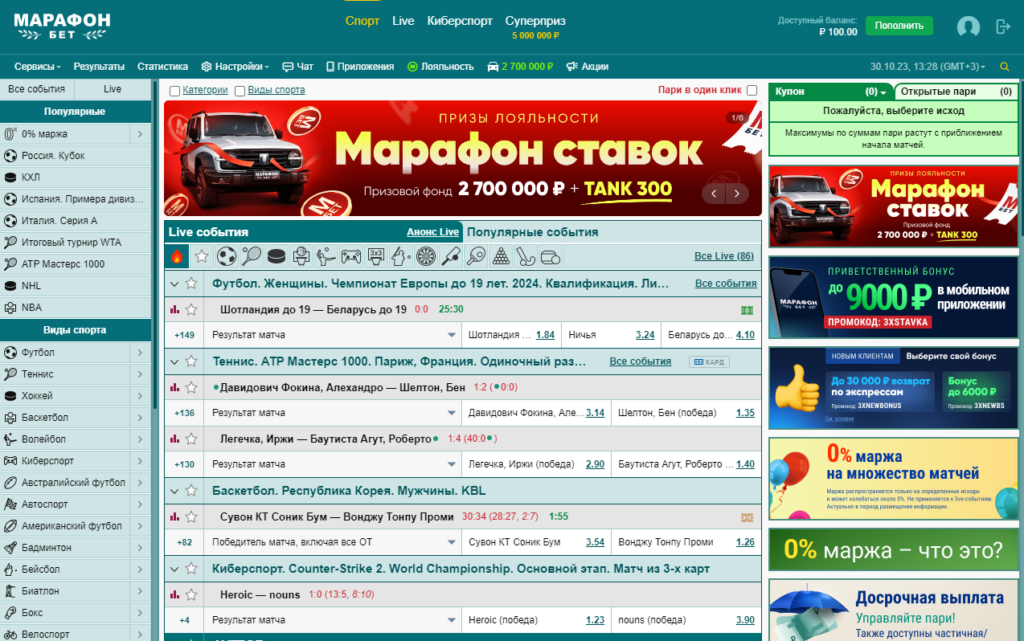Filter live events by field hockey stick icon
The height and width of the screenshot is (641, 1024).
click(x=526, y=257)
